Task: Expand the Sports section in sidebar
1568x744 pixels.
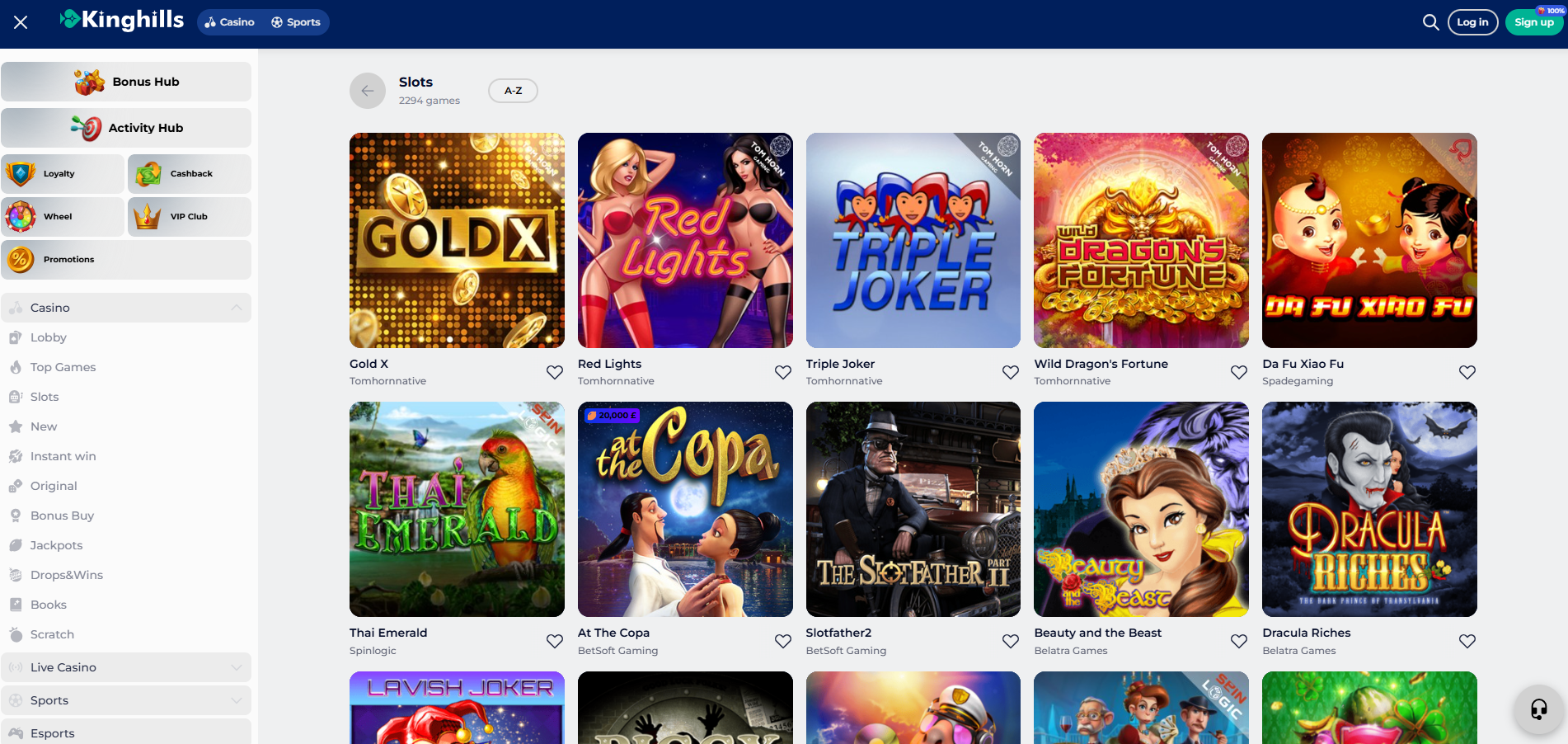Action: (x=237, y=699)
